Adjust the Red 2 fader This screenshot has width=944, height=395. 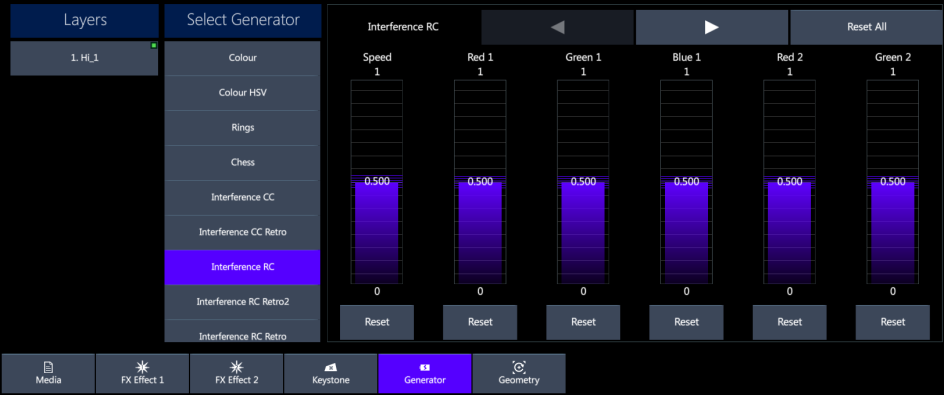pos(789,182)
